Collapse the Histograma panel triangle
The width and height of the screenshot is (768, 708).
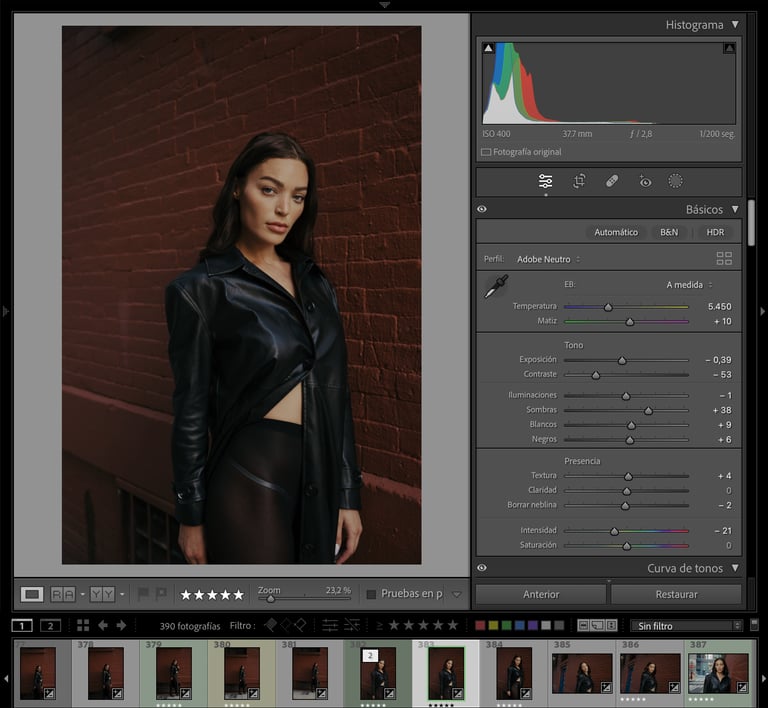point(735,24)
